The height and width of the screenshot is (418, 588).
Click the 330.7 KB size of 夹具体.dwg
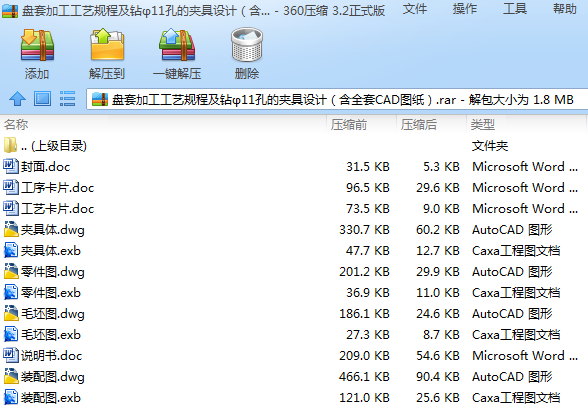point(364,229)
